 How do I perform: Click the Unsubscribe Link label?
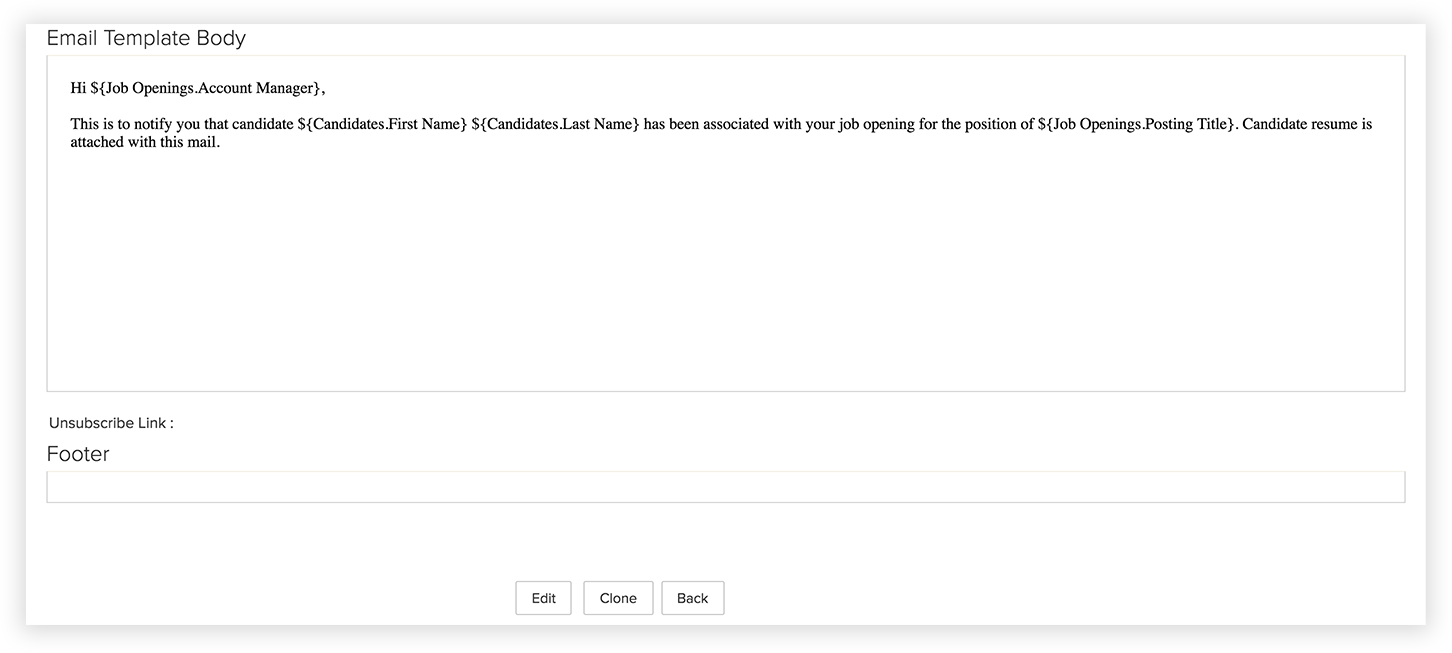point(111,423)
